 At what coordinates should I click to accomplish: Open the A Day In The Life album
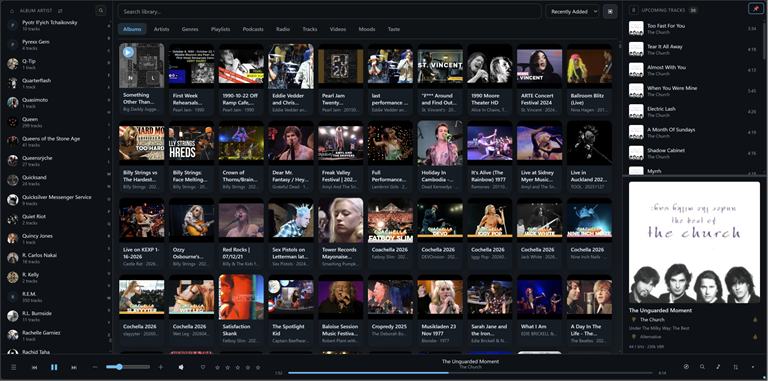point(589,310)
